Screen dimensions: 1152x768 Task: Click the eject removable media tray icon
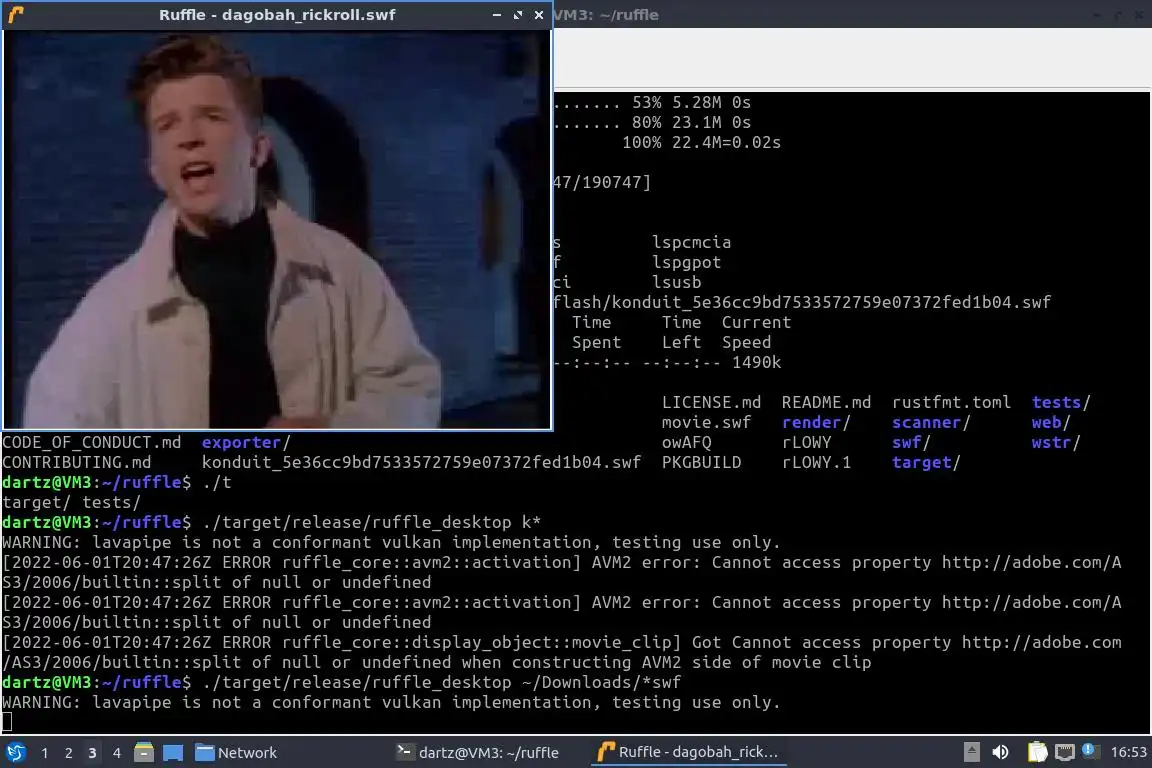tap(971, 752)
